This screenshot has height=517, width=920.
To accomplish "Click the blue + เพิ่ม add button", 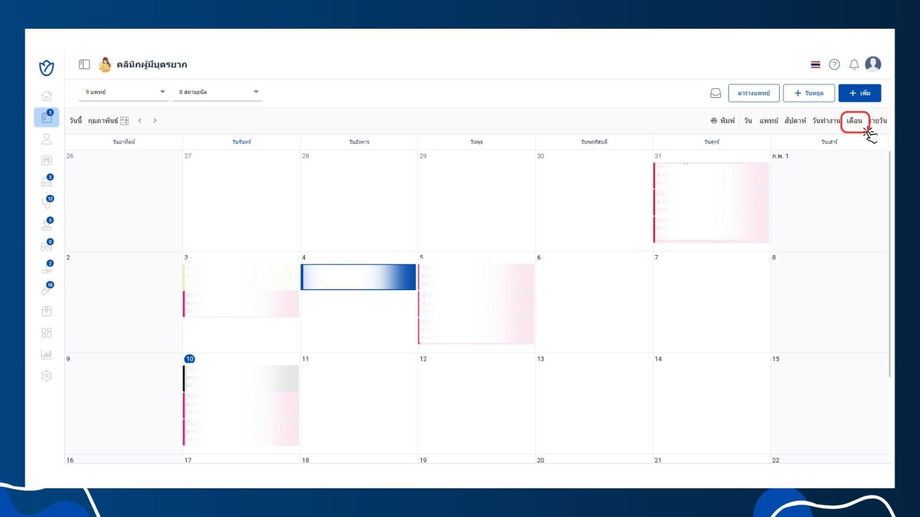I will [x=860, y=93].
